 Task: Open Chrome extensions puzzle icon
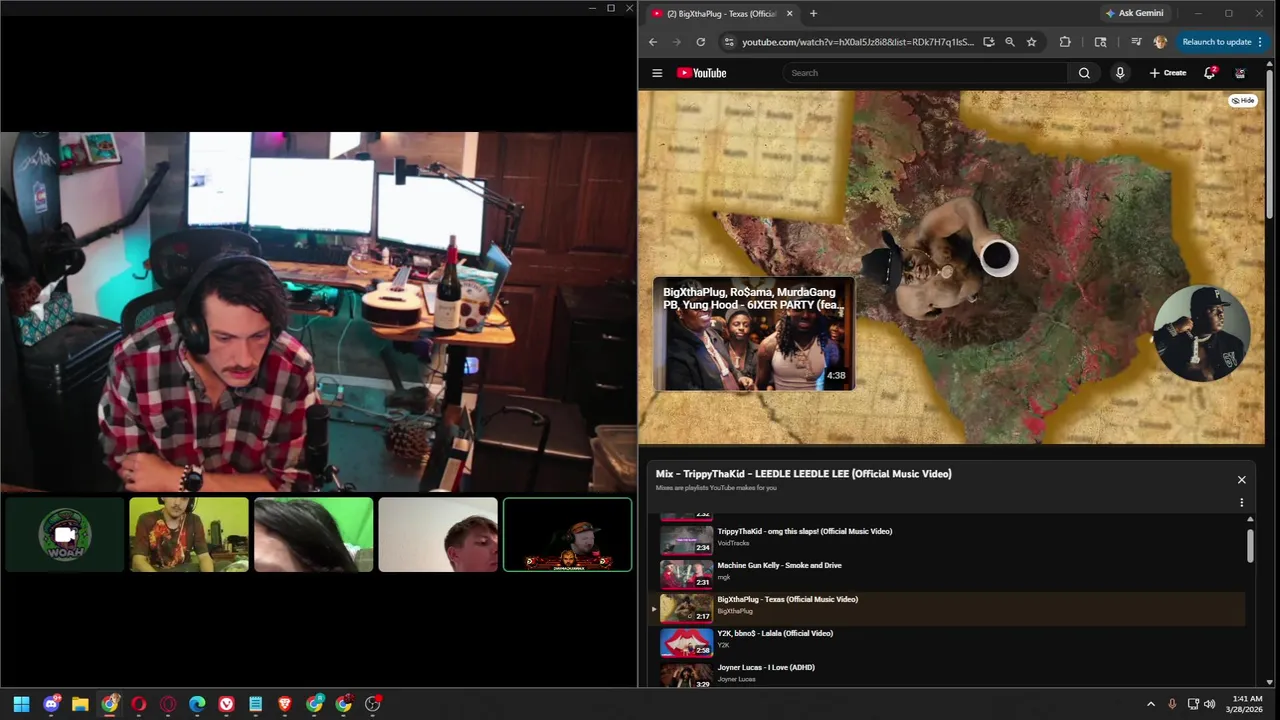pyautogui.click(x=1065, y=42)
